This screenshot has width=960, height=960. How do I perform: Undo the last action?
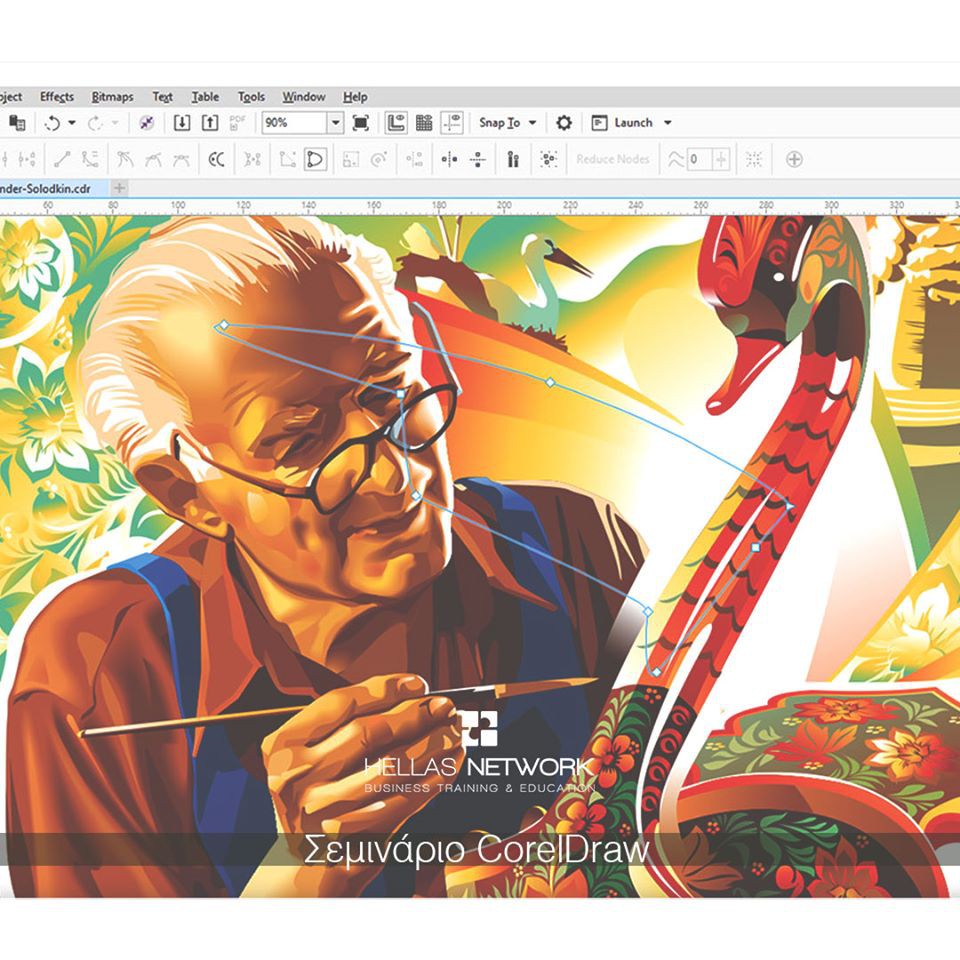52,123
